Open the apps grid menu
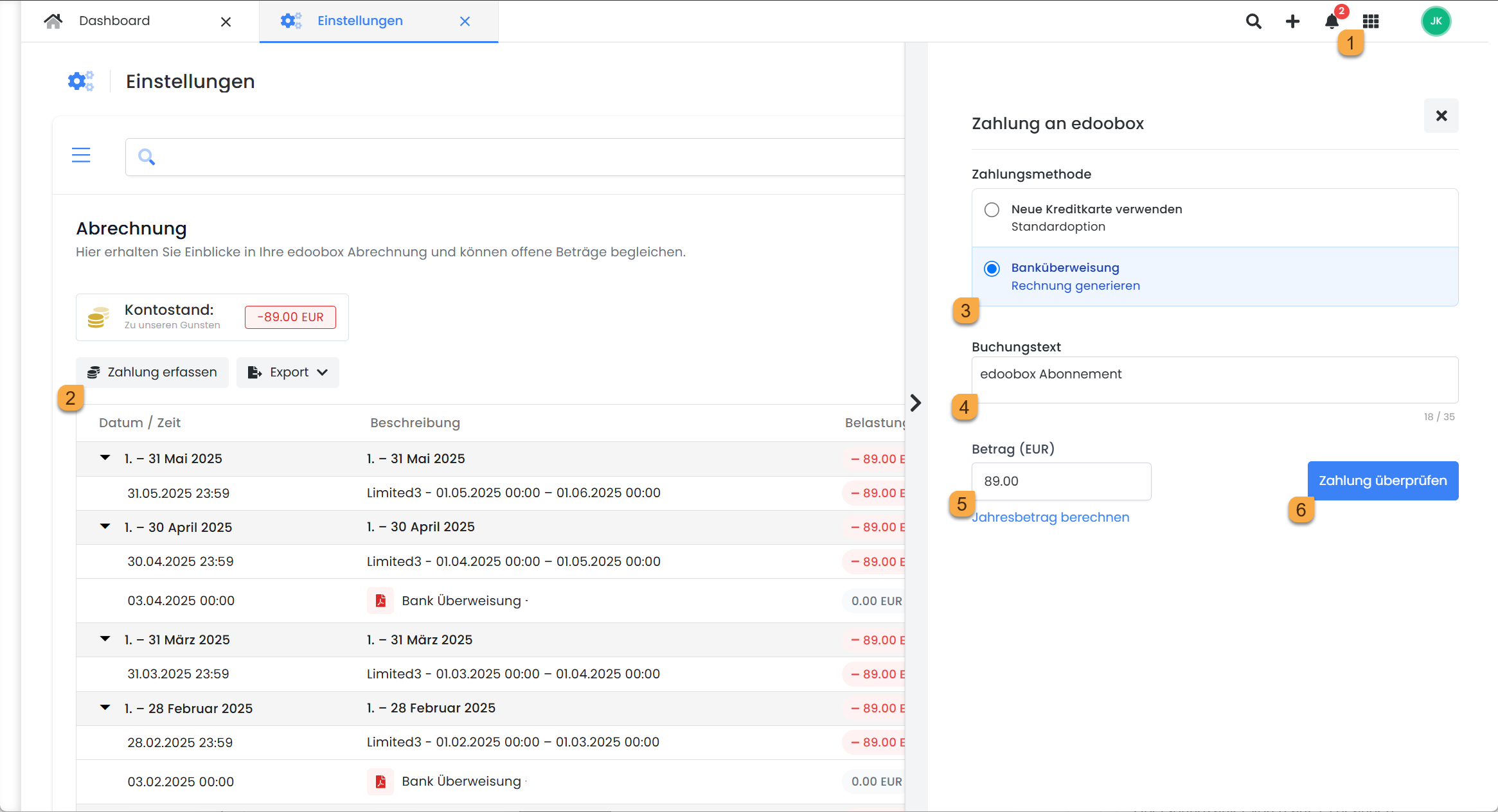The height and width of the screenshot is (812, 1498). [x=1371, y=21]
